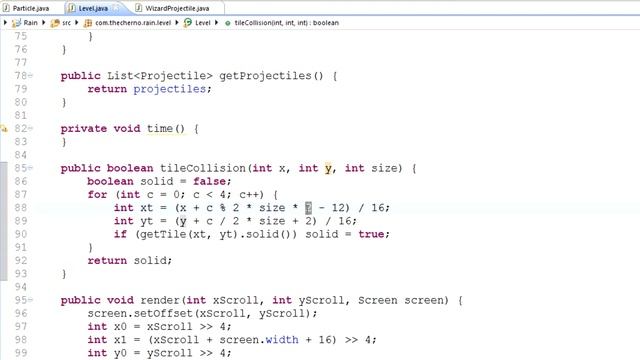Click highlighted y in 'int yt' line
The width and height of the screenshot is (640, 360).
[183, 221]
